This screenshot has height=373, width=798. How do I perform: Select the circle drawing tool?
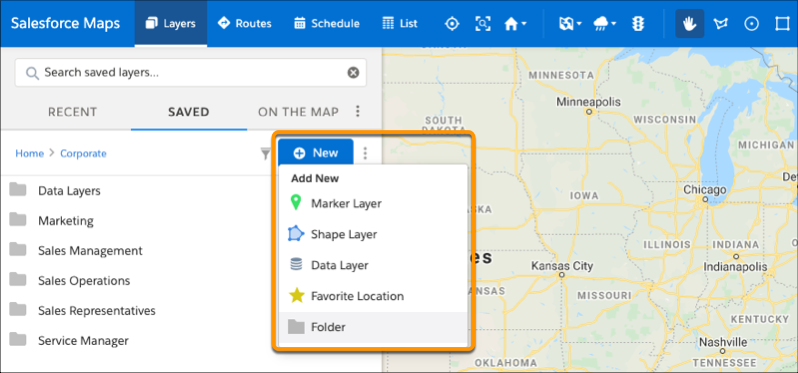pos(751,24)
